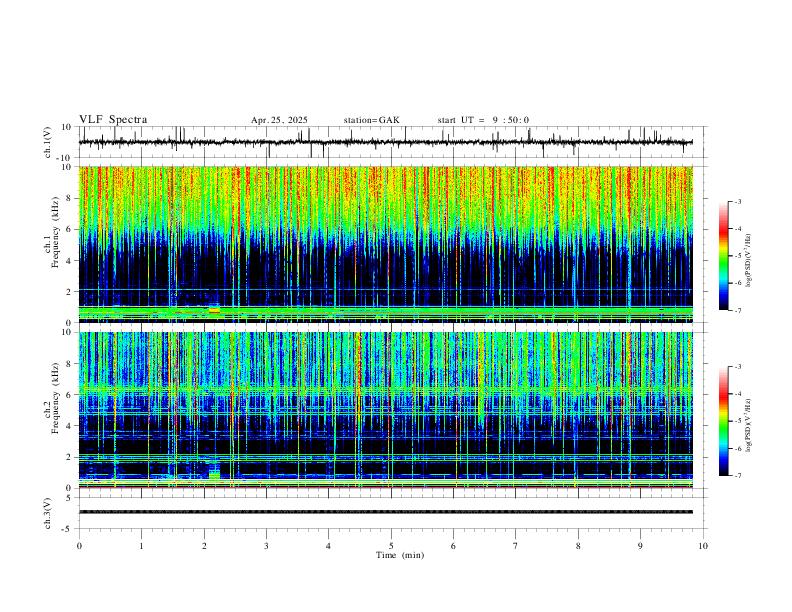Click the '4' kHz tick on ch.2 frequency axis
This screenshot has height=612, width=792.
coord(70,426)
